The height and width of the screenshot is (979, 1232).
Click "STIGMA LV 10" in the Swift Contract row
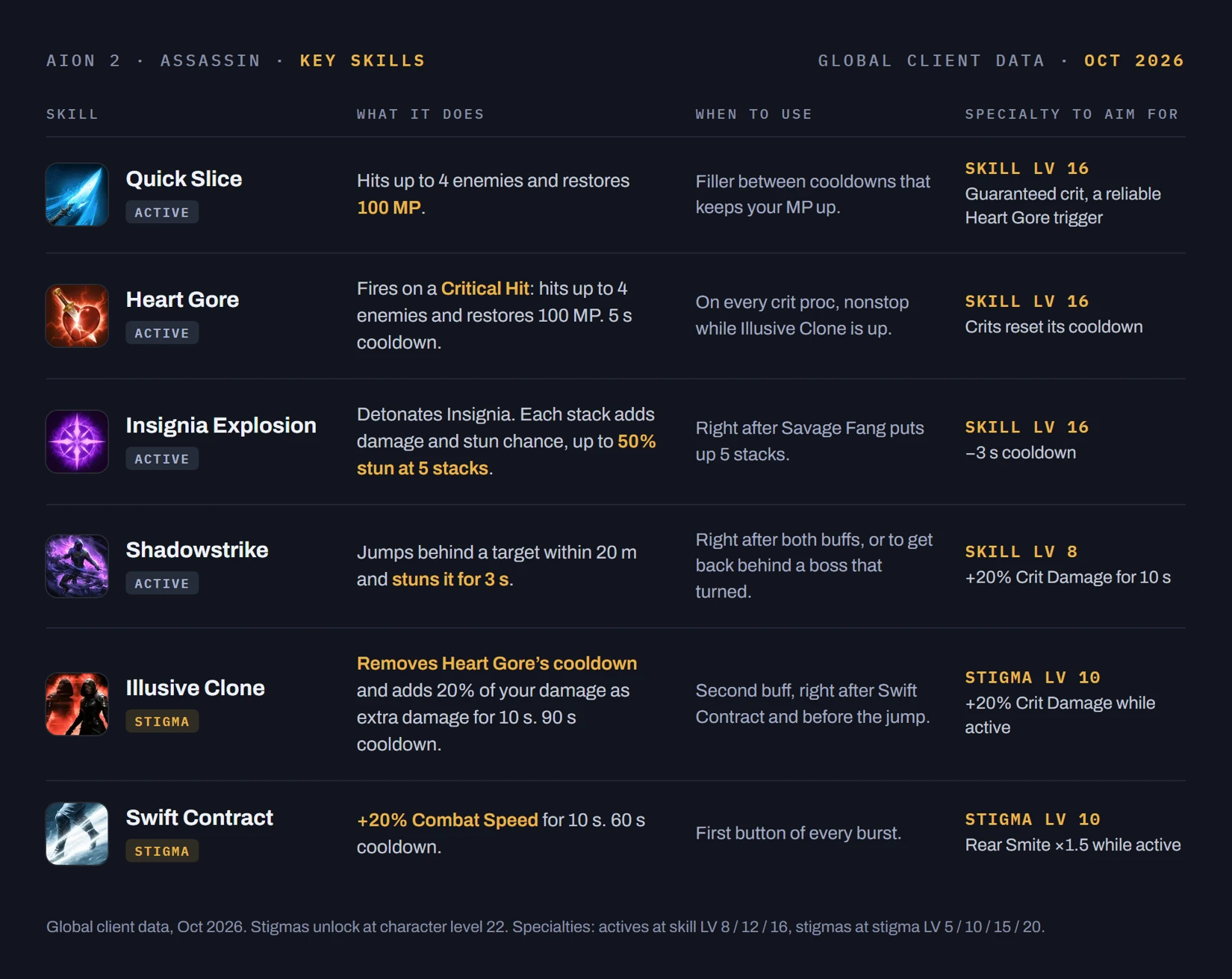point(1033,820)
